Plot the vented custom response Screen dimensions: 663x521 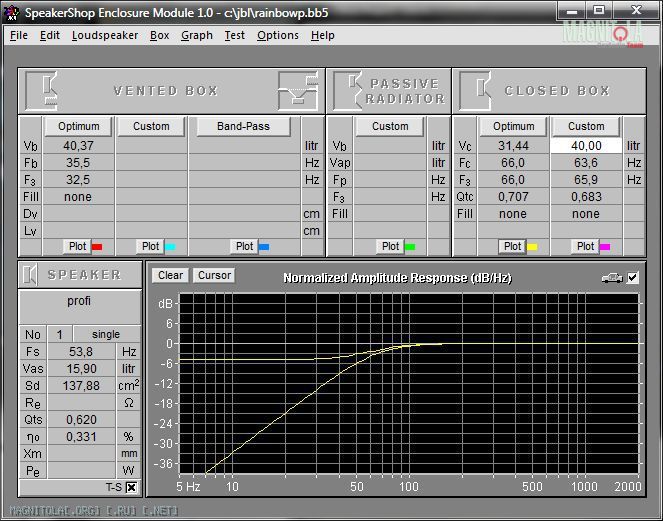pyautogui.click(x=150, y=246)
